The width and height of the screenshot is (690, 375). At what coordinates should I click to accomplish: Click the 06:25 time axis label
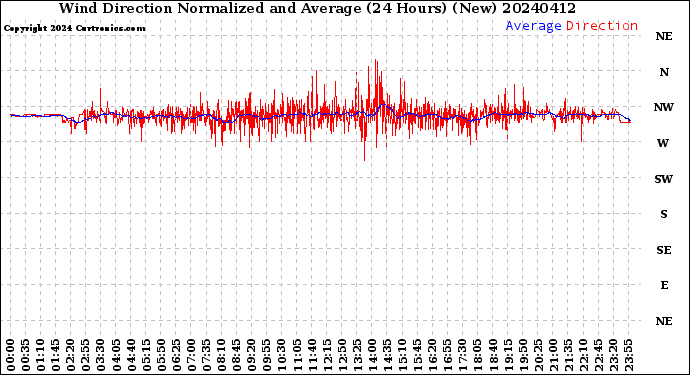click(x=176, y=355)
